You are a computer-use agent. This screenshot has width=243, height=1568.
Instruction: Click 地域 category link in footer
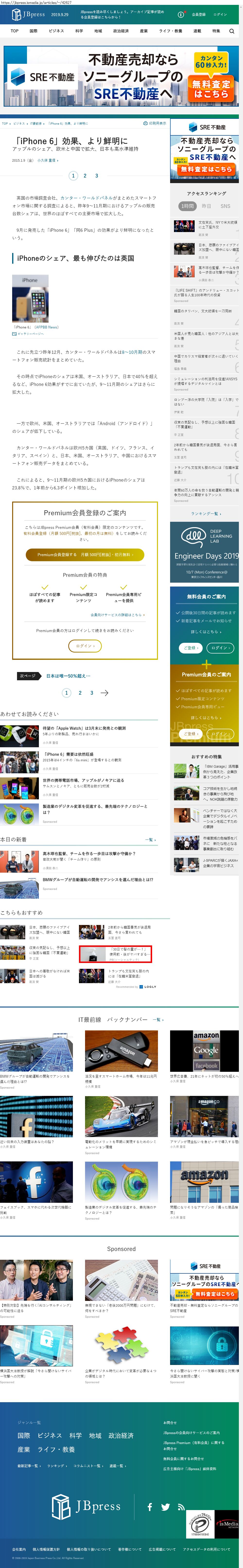point(95,1435)
